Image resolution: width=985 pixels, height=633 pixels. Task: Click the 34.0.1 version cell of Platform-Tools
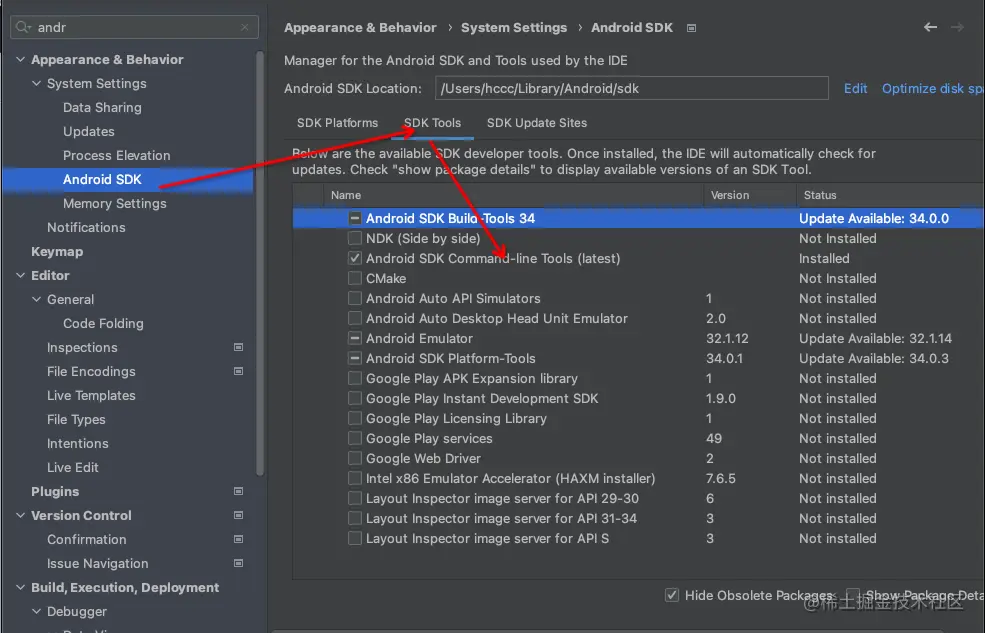pyautogui.click(x=724, y=359)
